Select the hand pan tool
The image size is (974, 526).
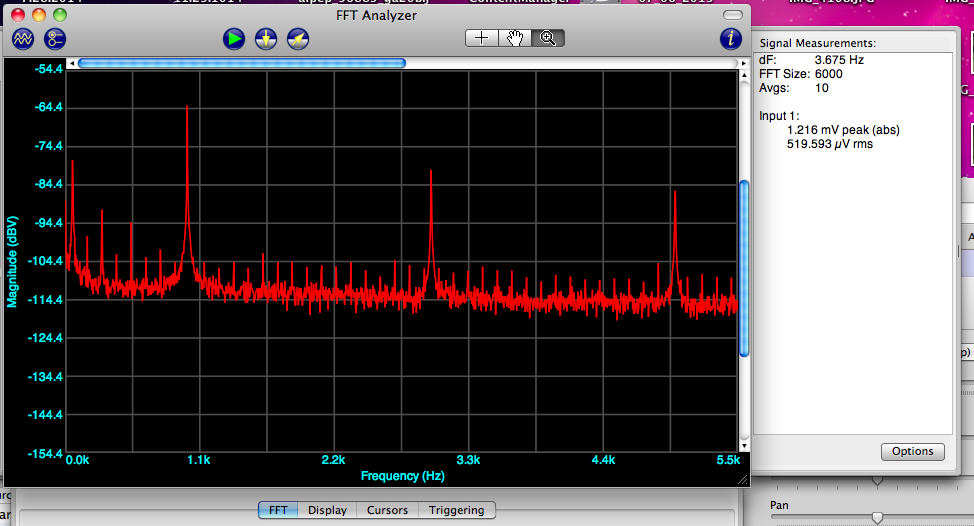coord(514,39)
